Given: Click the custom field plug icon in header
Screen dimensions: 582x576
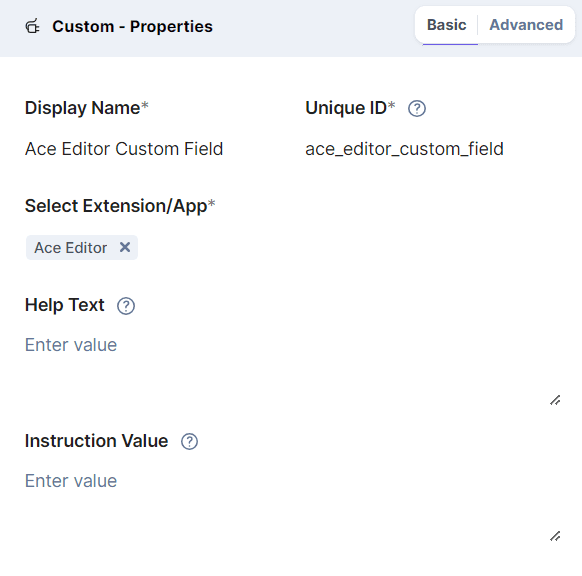Looking at the screenshot, I should (32, 26).
